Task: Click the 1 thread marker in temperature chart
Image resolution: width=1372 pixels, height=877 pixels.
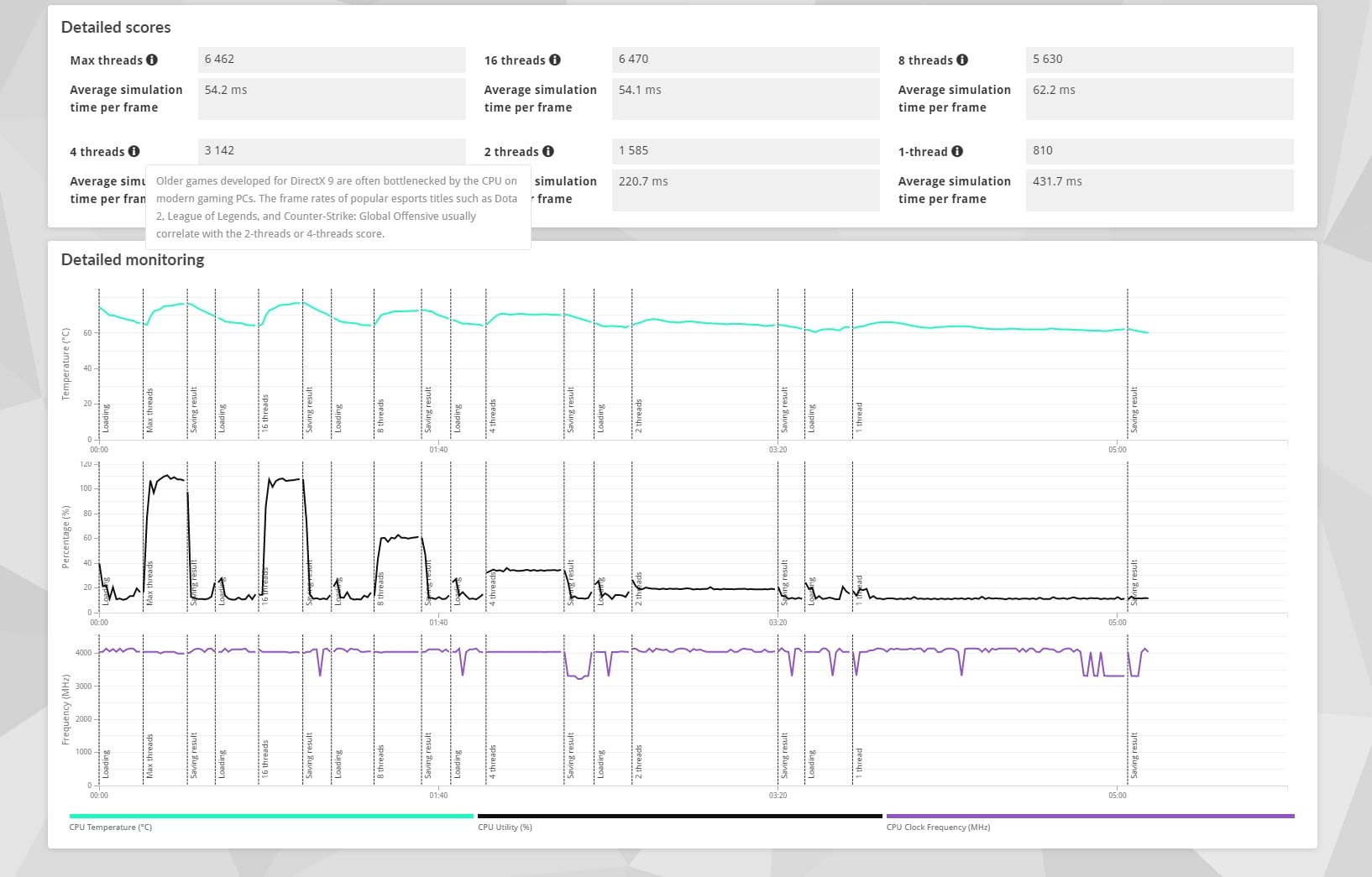Action: [x=858, y=418]
